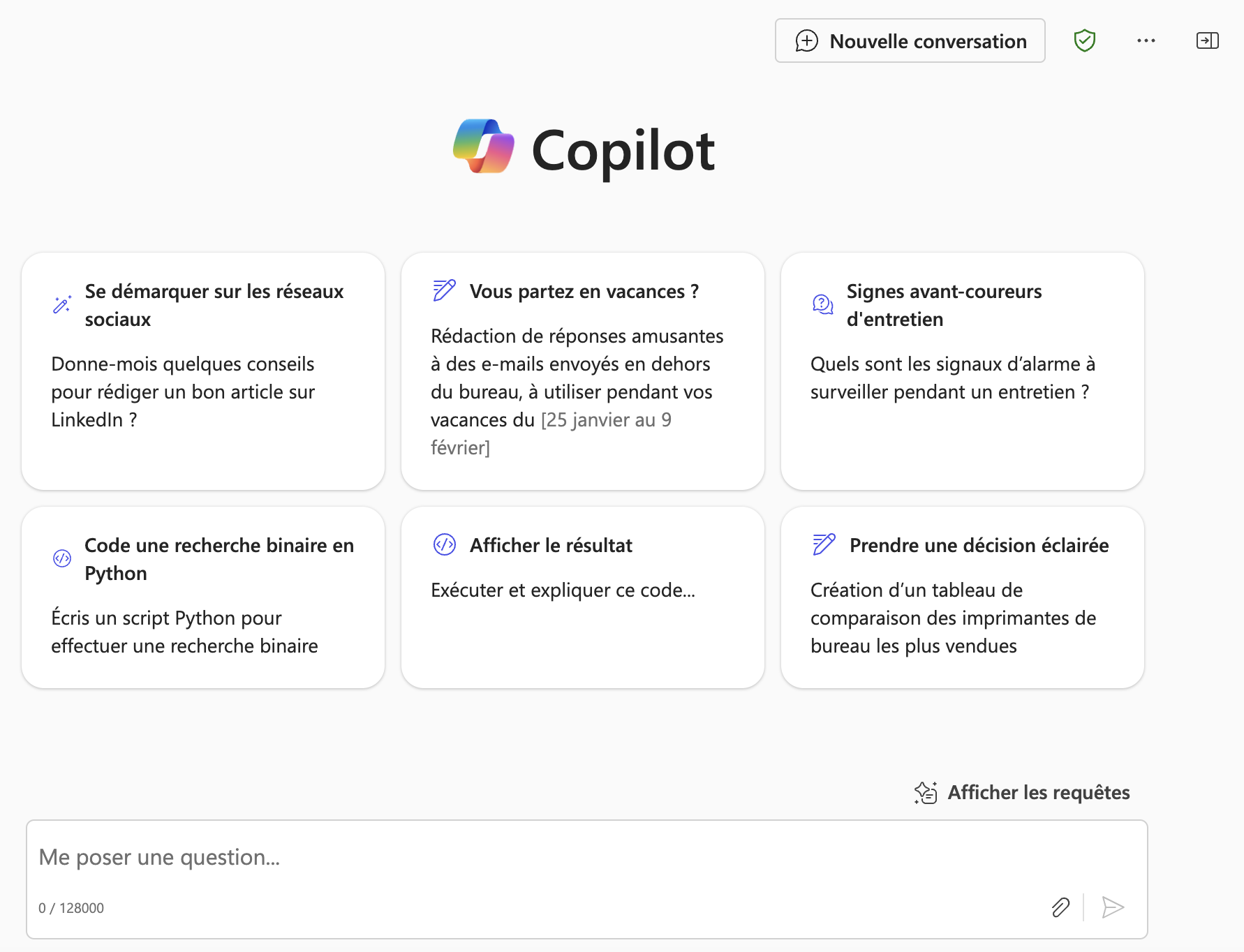This screenshot has height=952, width=1244.
Task: Click the code icon on Afficher le résultat card
Action: pyautogui.click(x=443, y=545)
